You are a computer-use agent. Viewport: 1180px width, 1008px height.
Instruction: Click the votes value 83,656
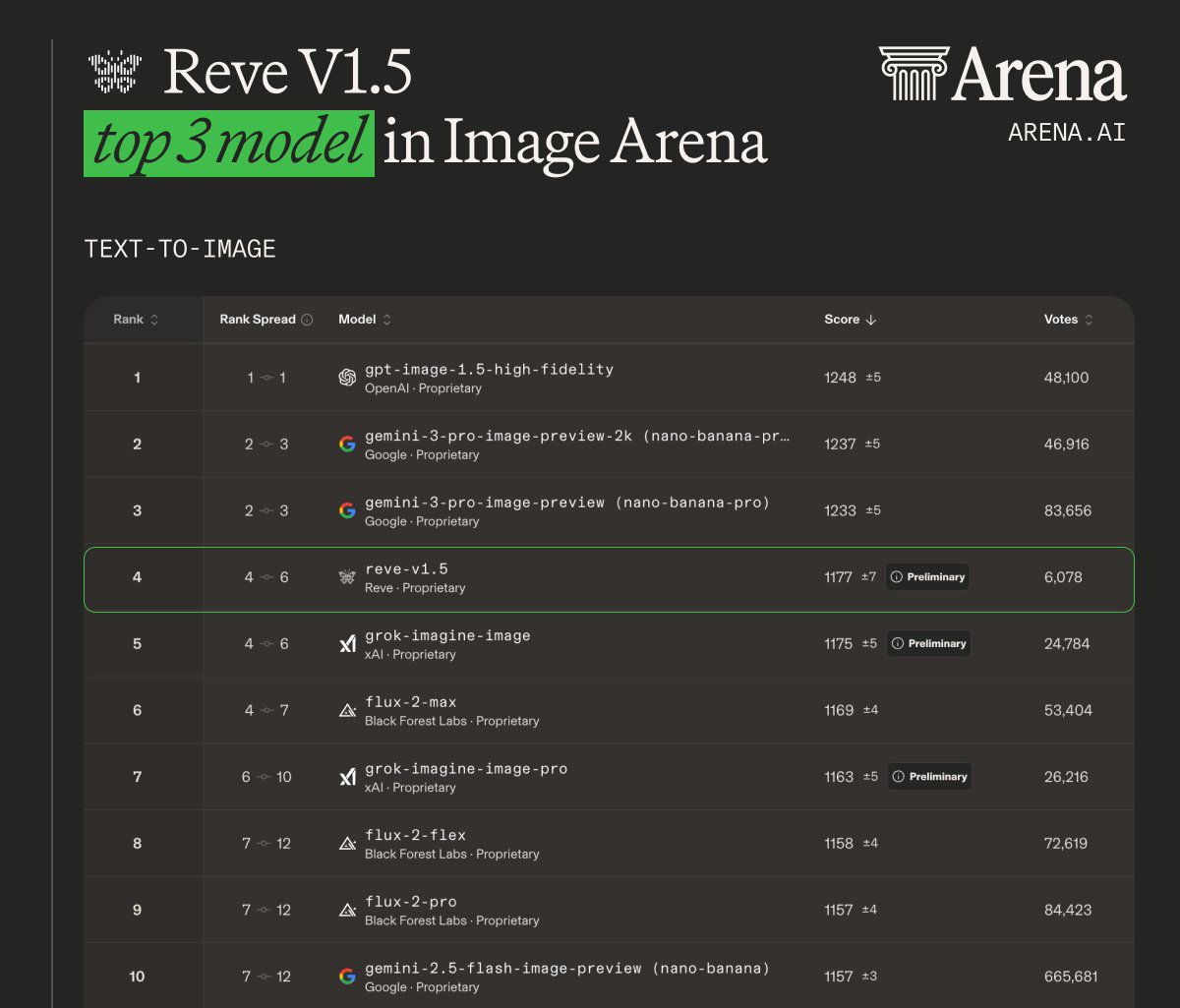point(1068,510)
